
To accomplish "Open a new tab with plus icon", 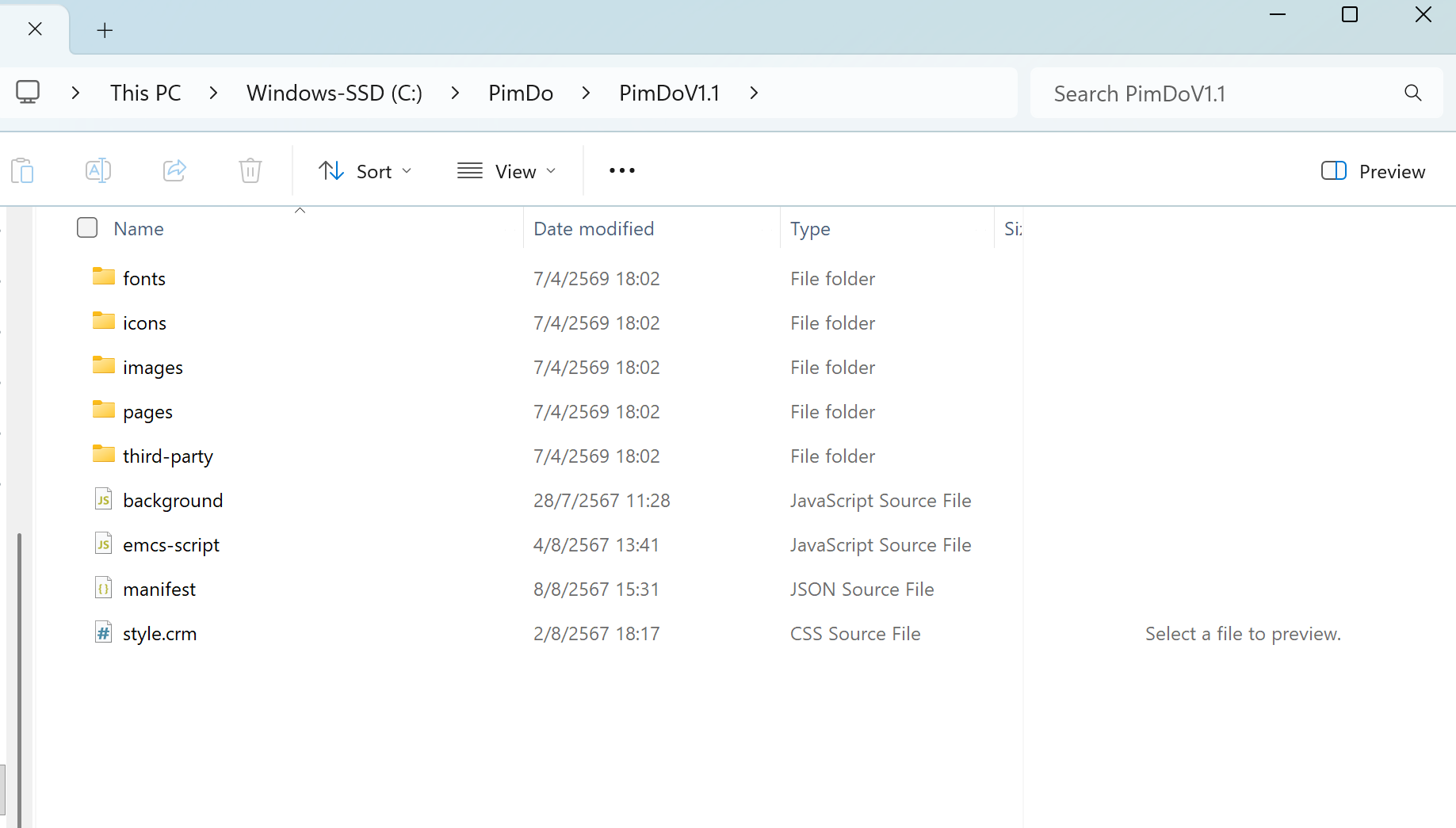I will point(105,31).
